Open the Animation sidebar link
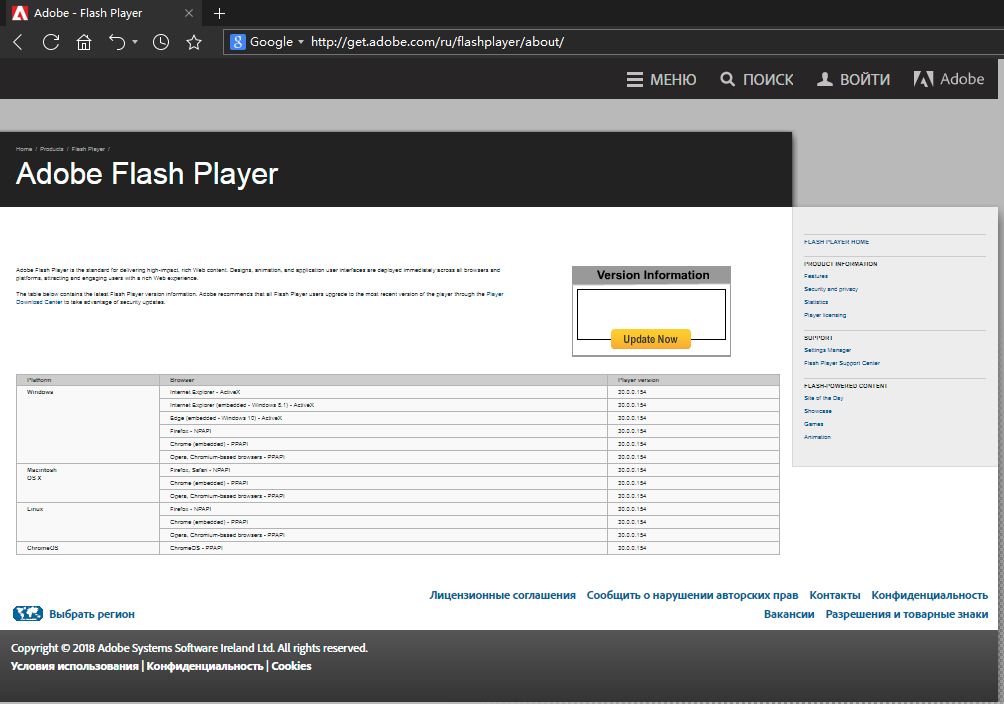1004x704 pixels. pyautogui.click(x=817, y=437)
